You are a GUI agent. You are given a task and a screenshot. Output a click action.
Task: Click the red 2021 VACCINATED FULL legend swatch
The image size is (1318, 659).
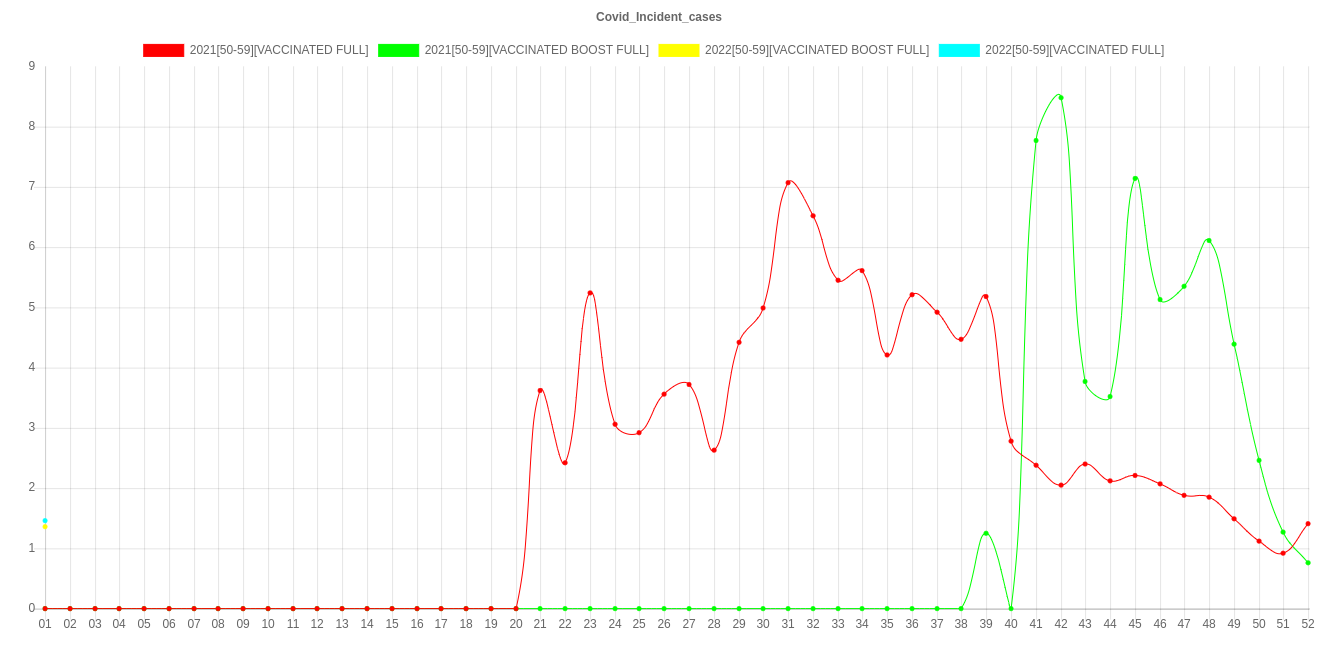click(x=164, y=50)
